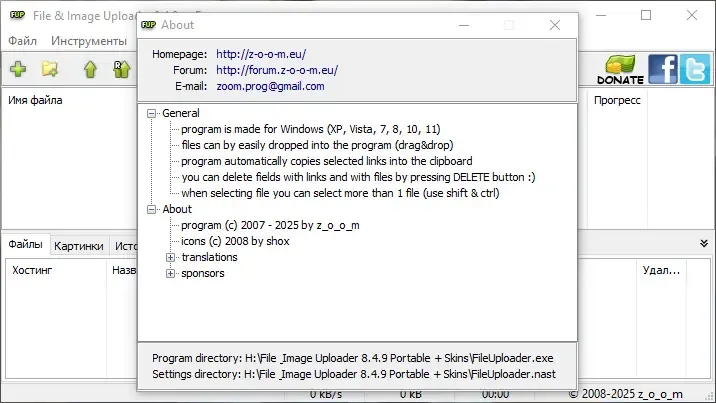Click the double-arrow upload icon marked R
716x403 pixels.
(x=121, y=69)
